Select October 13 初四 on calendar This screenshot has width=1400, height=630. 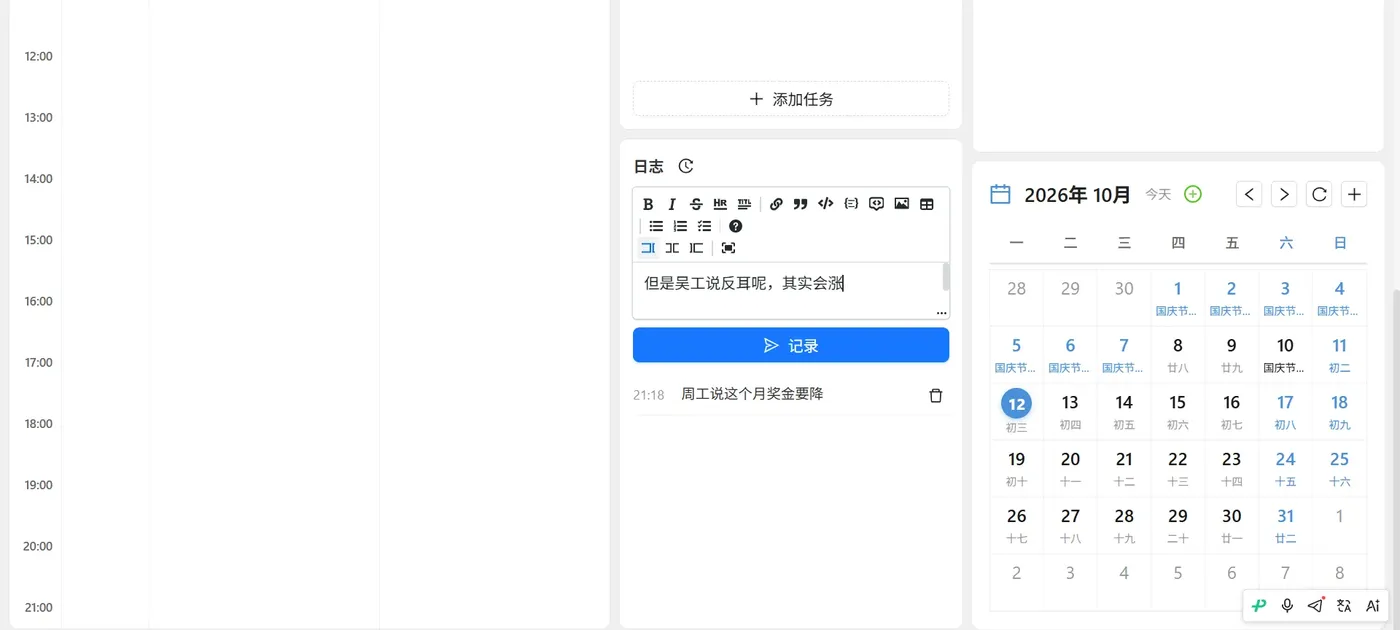click(x=1070, y=411)
